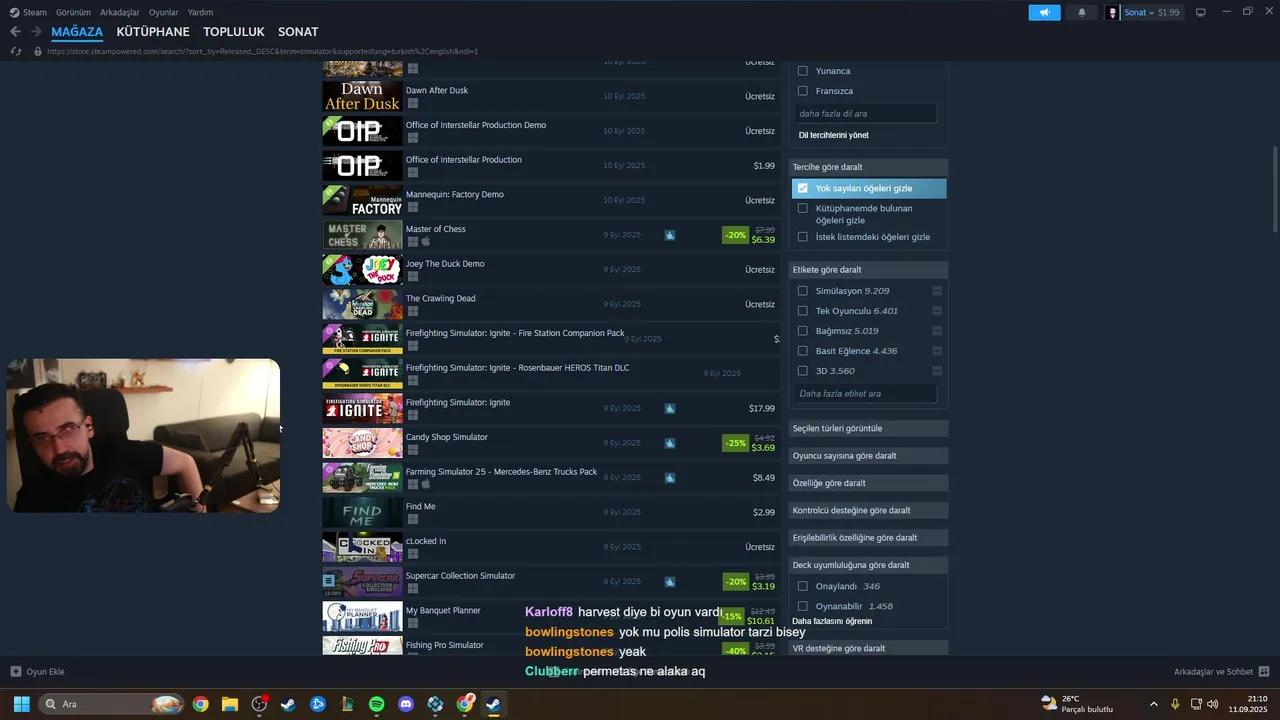Click the active Steam taskbar icon
Viewport: 1280px width, 720px height.
tap(493, 704)
